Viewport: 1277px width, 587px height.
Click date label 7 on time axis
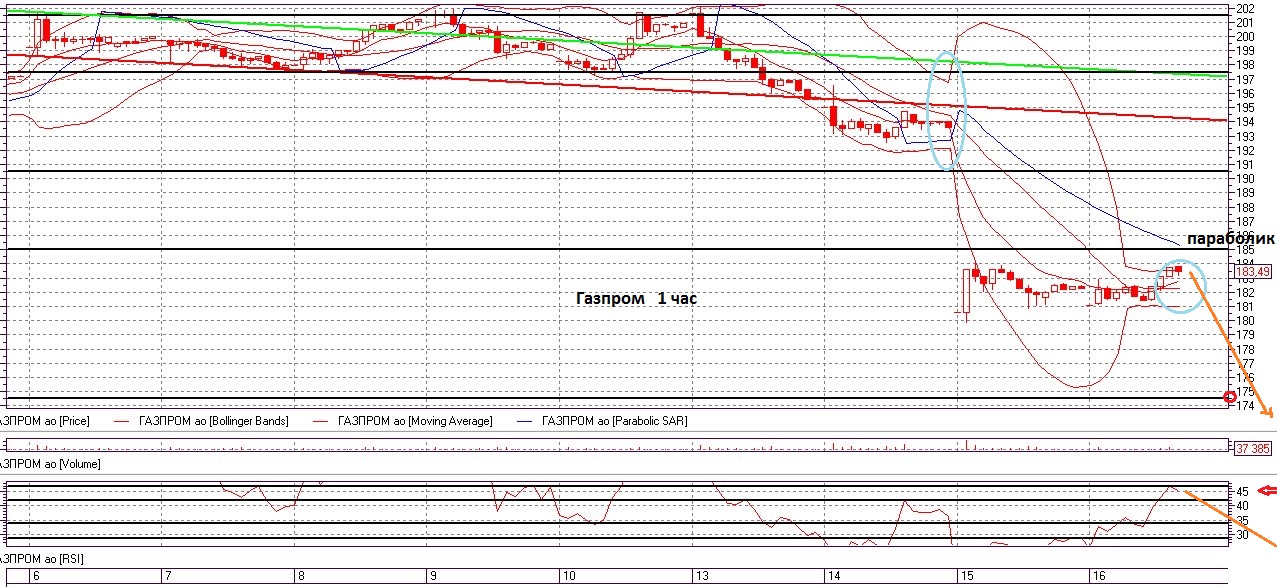[x=167, y=576]
